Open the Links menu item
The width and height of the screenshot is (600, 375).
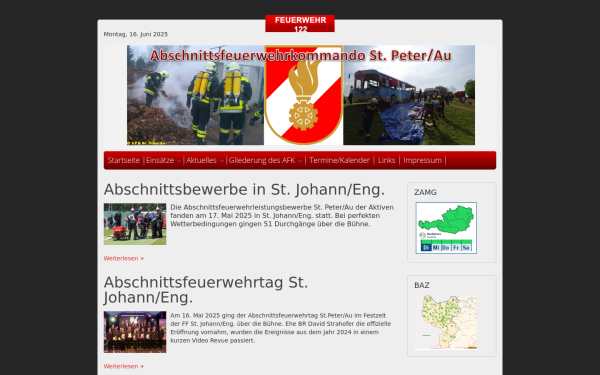[386, 160]
